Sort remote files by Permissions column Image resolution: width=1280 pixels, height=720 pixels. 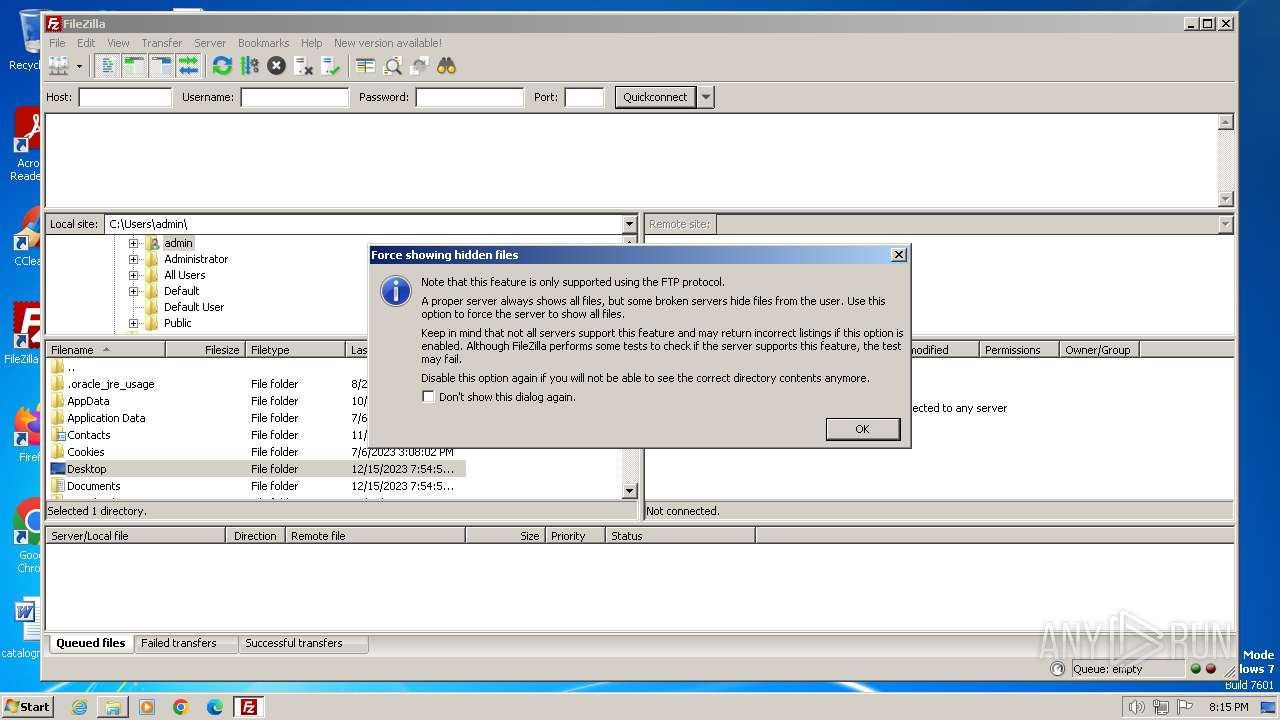tap(1019, 350)
